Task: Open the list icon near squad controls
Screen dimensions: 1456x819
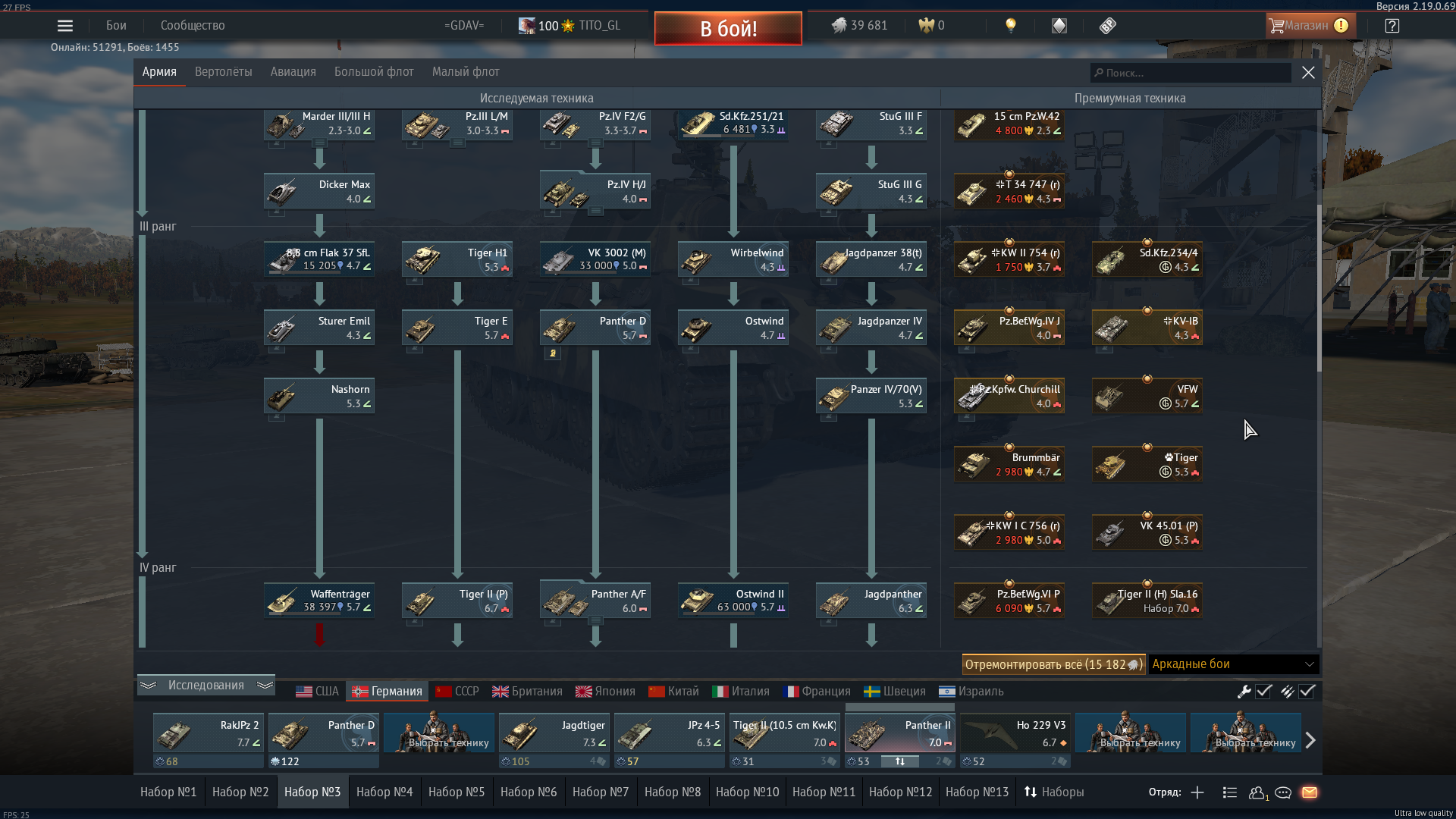Action: pos(1230,792)
